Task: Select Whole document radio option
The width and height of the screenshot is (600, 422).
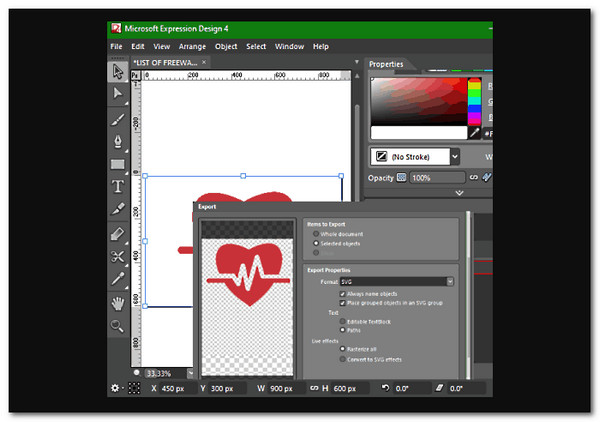Action: tap(316, 234)
